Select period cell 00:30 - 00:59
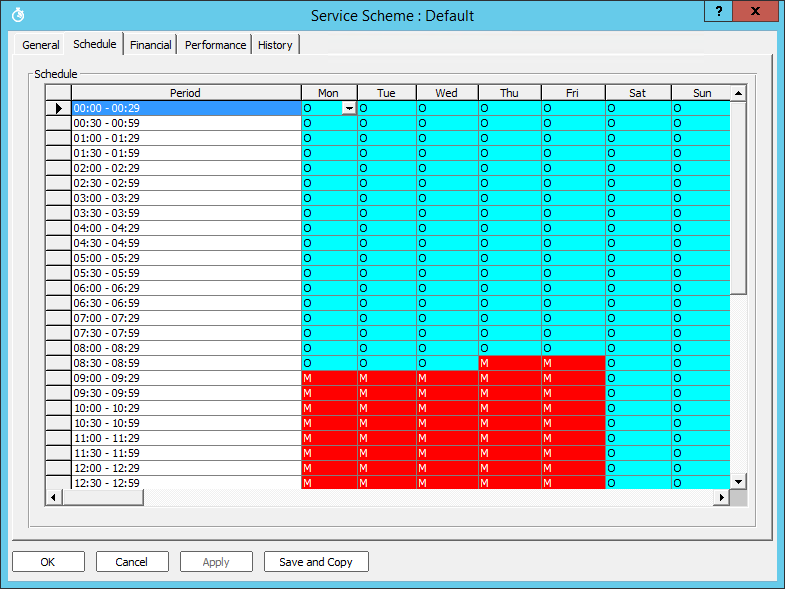This screenshot has height=589, width=785. pyautogui.click(x=186, y=123)
